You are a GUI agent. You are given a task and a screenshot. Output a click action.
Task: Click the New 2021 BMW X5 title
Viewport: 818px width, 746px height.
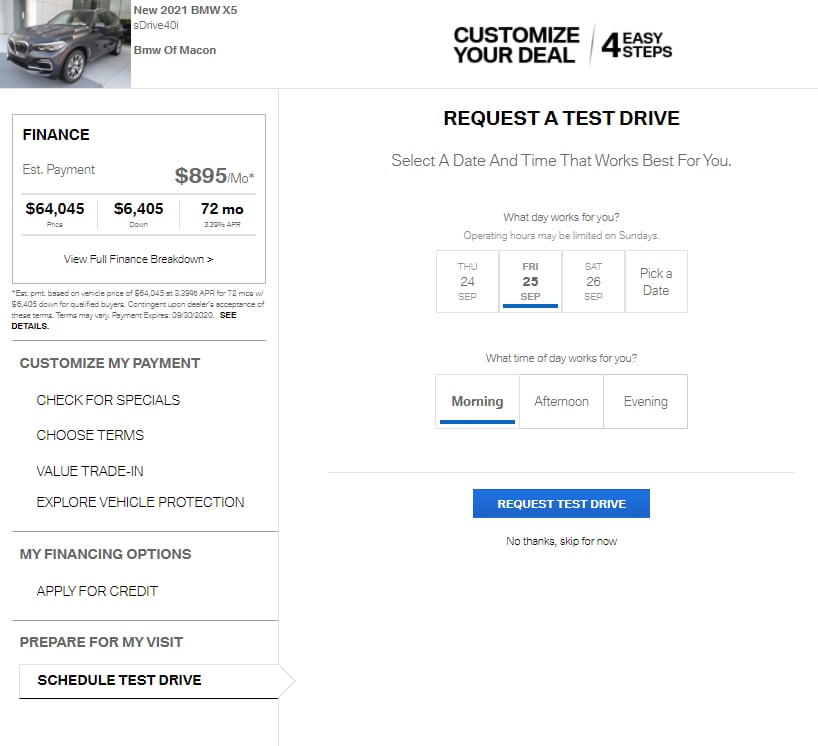(x=185, y=10)
